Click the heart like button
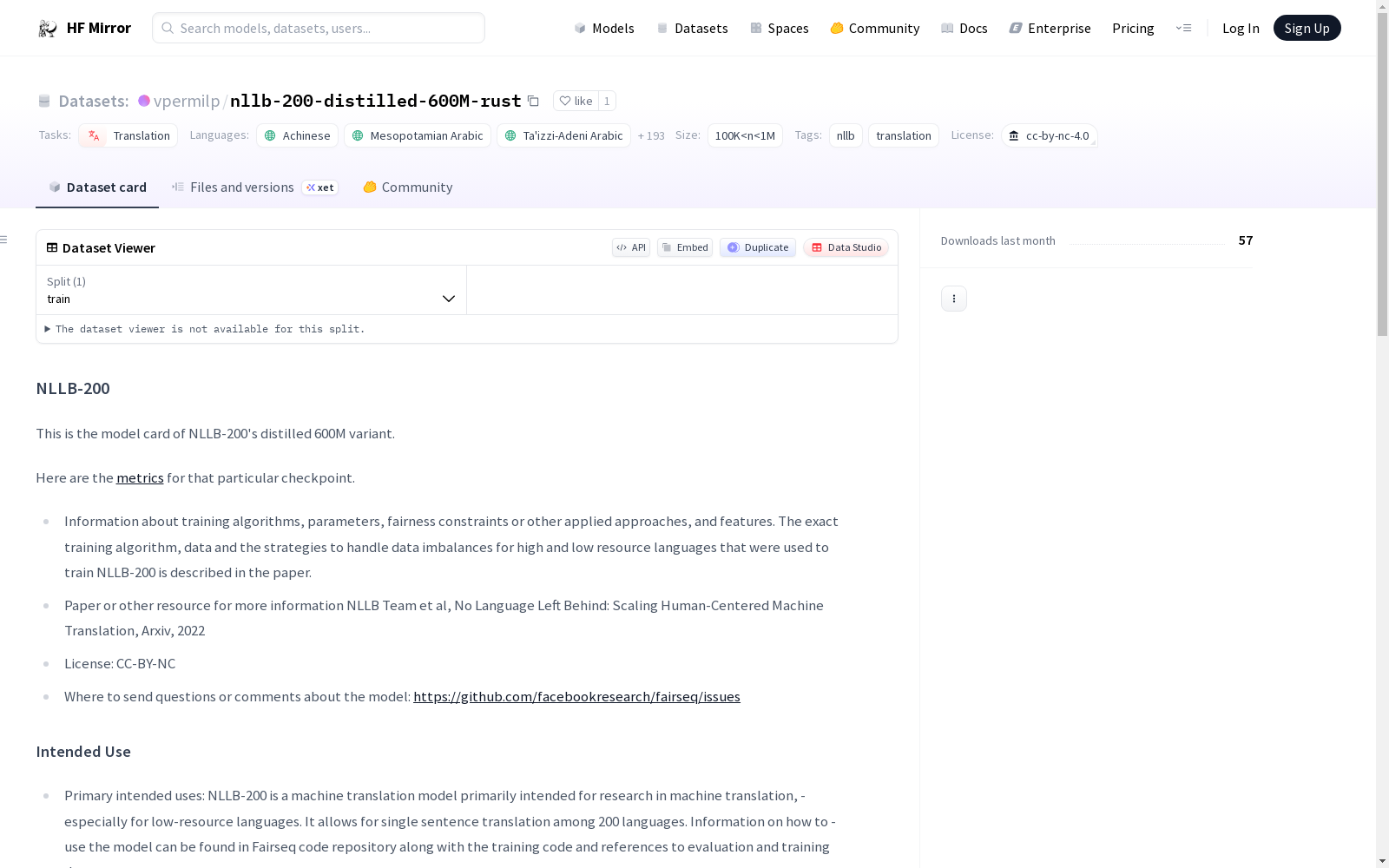The width and height of the screenshot is (1389, 868). (576, 101)
